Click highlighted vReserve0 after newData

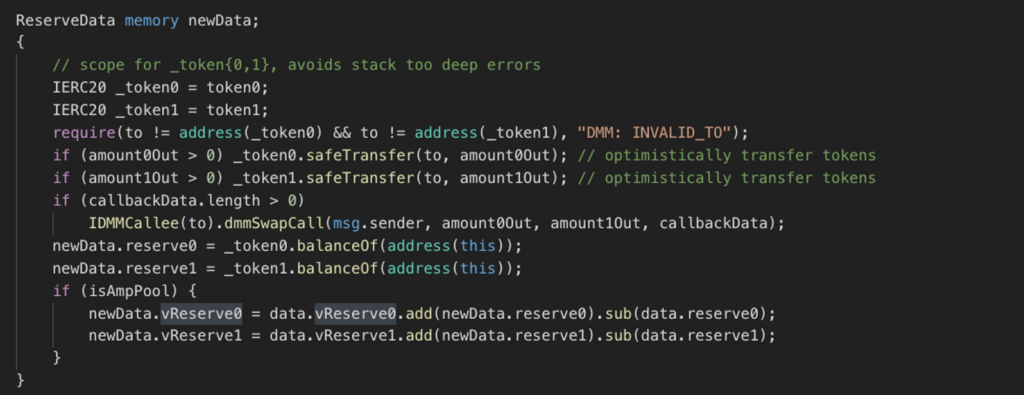(x=201, y=313)
